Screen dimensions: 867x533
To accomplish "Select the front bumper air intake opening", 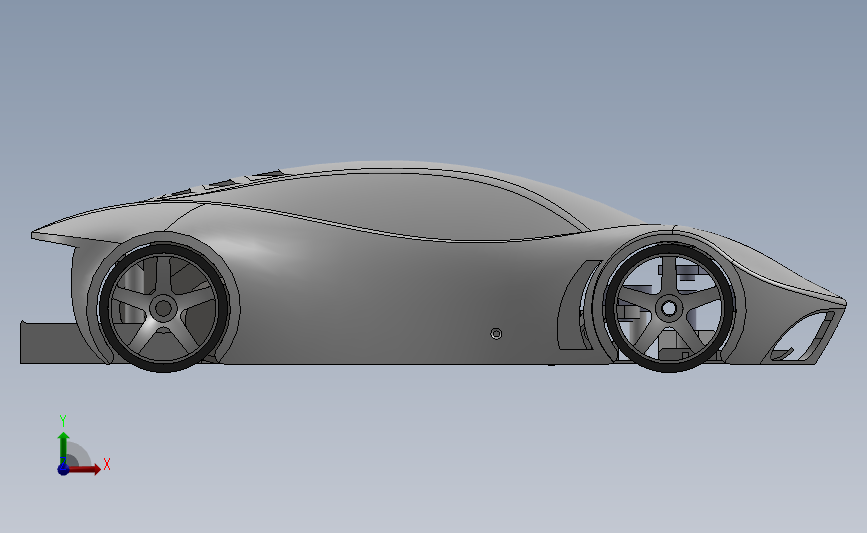I will coord(800,336).
